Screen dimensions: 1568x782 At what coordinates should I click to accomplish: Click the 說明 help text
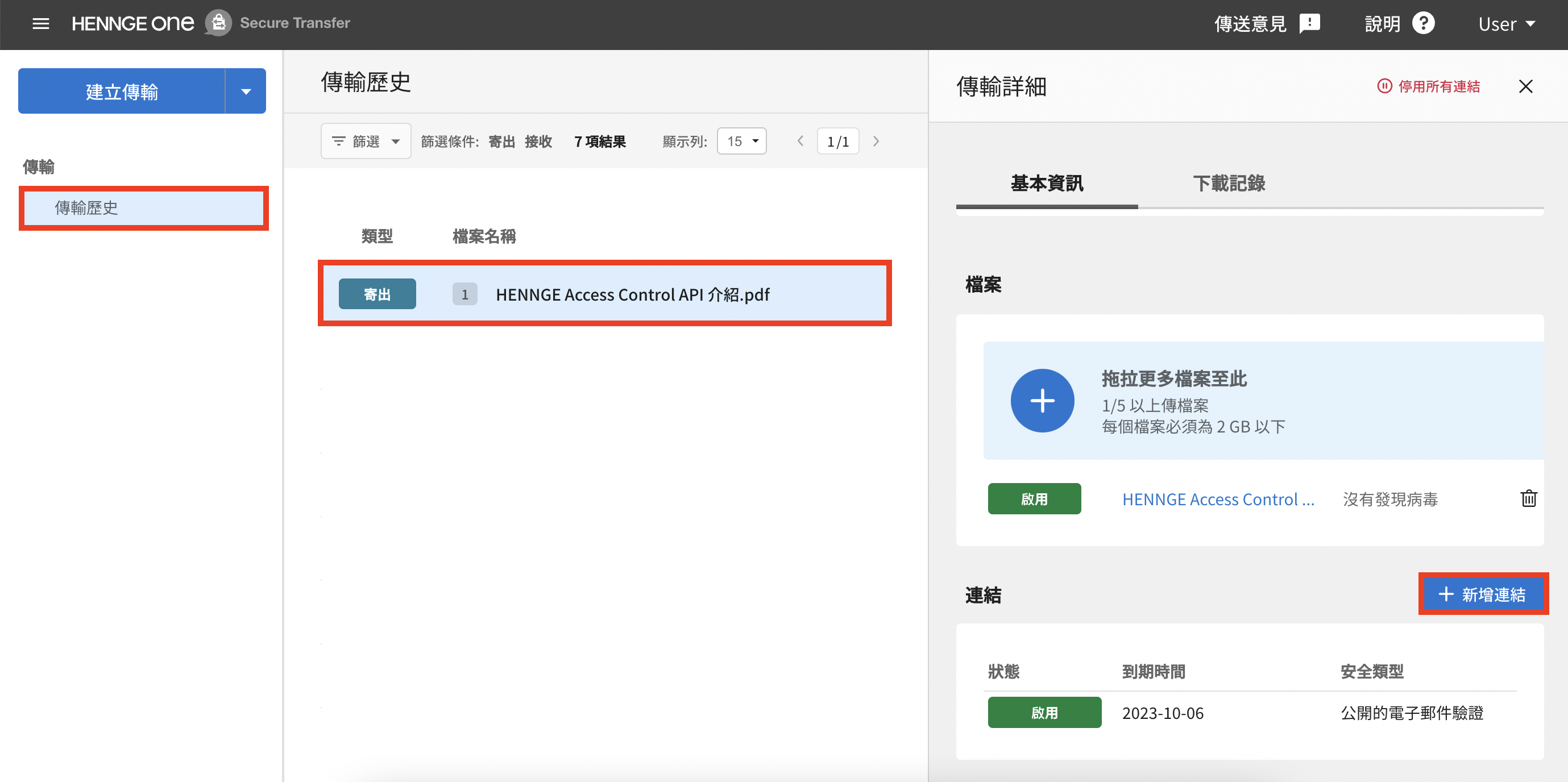click(1382, 24)
